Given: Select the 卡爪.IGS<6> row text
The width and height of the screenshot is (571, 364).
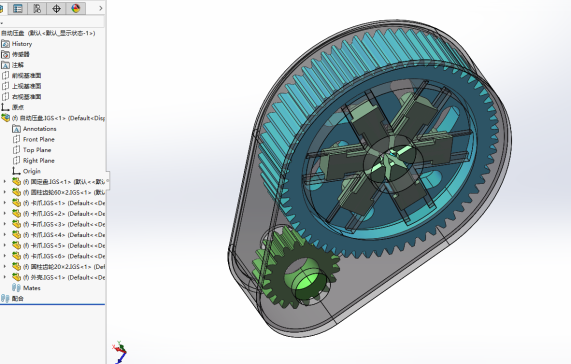Looking at the screenshot, I should pos(64,256).
